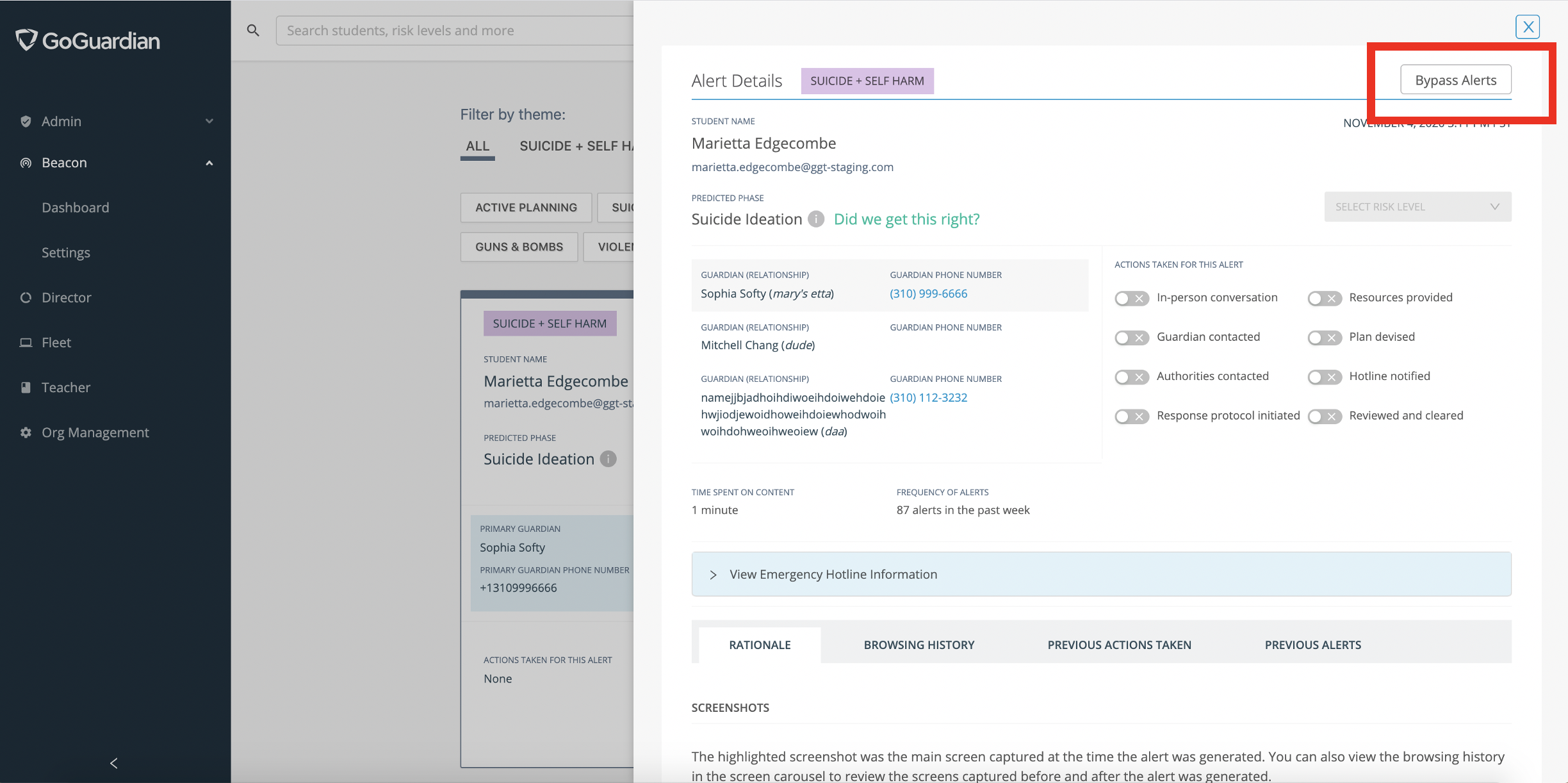Toggle In-person conversation on

point(1132,299)
